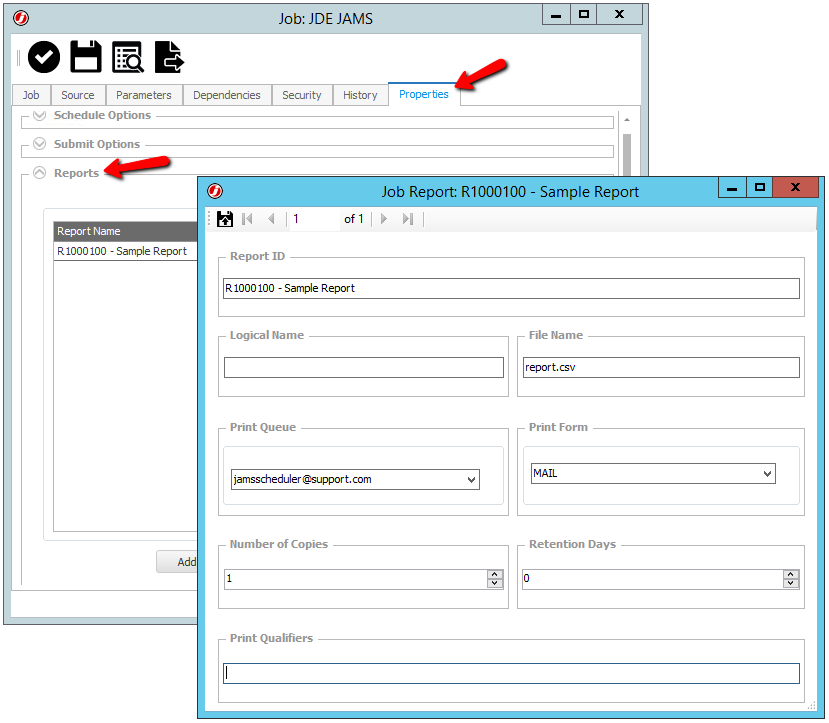This screenshot has height=723, width=829.
Task: Close the Job: JDE JAMS window
Action: 620,15
